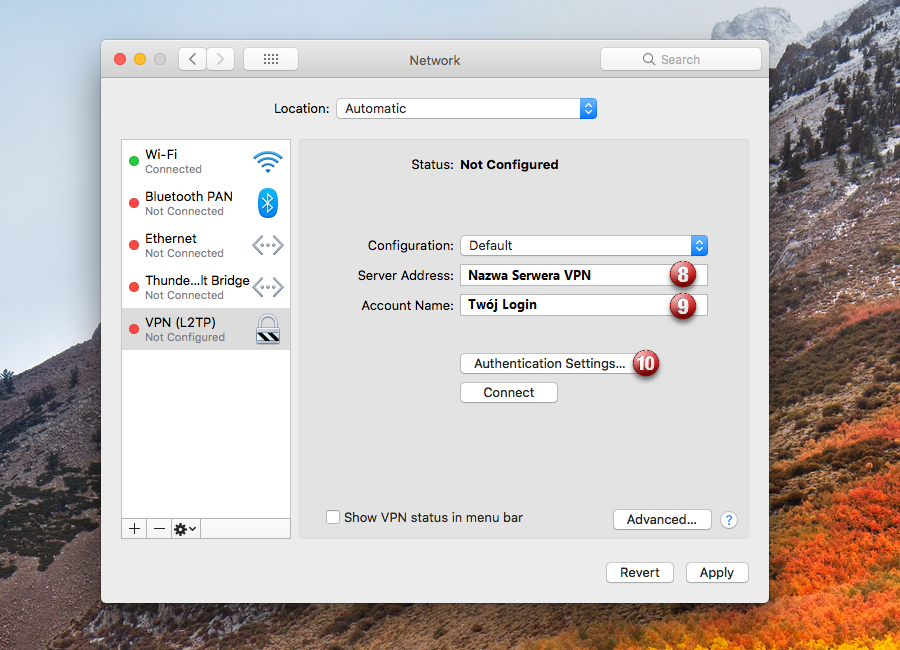900x650 pixels.
Task: Select the Ethernet service
Action: tap(206, 245)
